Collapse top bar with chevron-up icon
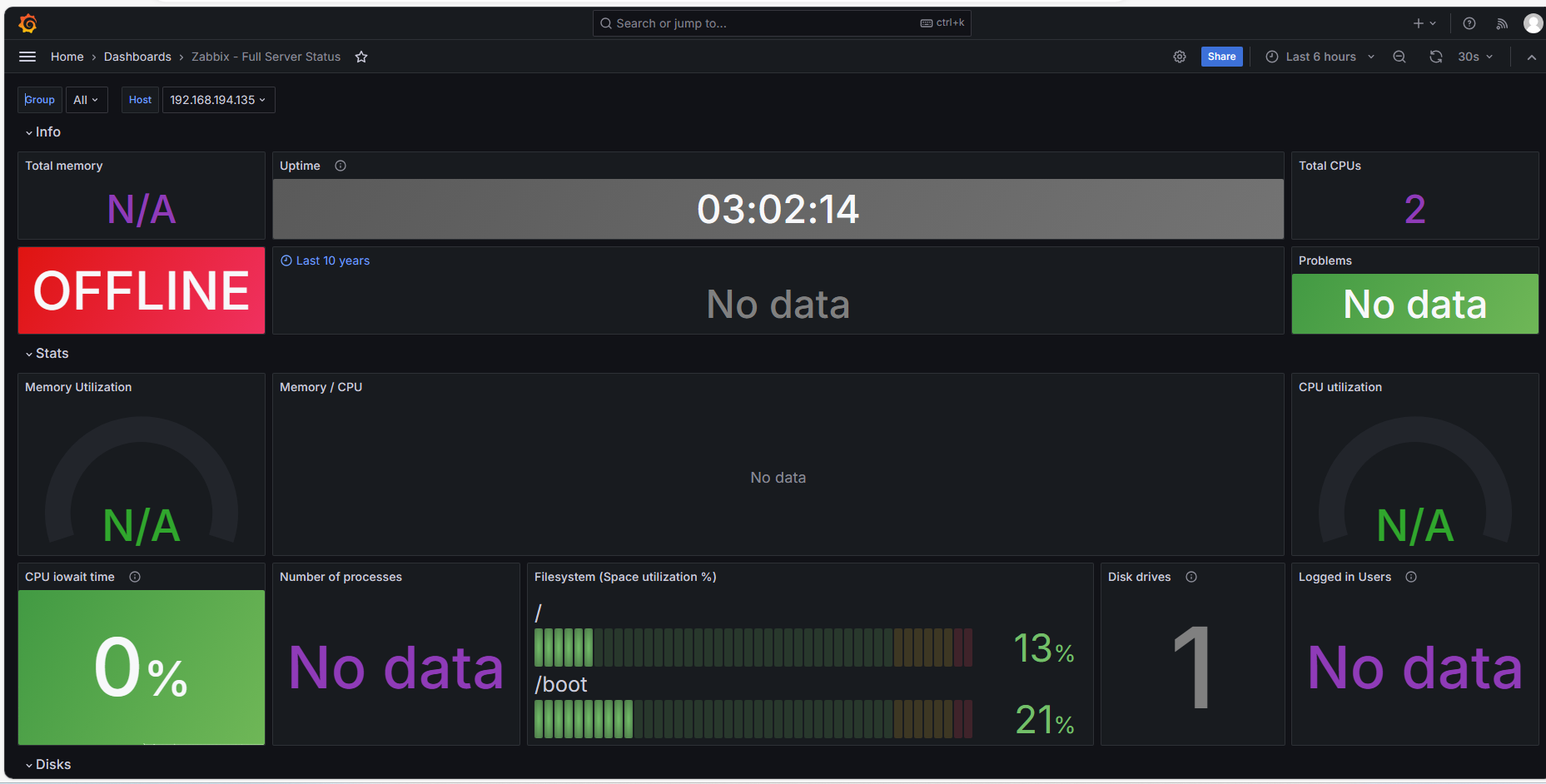 pyautogui.click(x=1532, y=57)
